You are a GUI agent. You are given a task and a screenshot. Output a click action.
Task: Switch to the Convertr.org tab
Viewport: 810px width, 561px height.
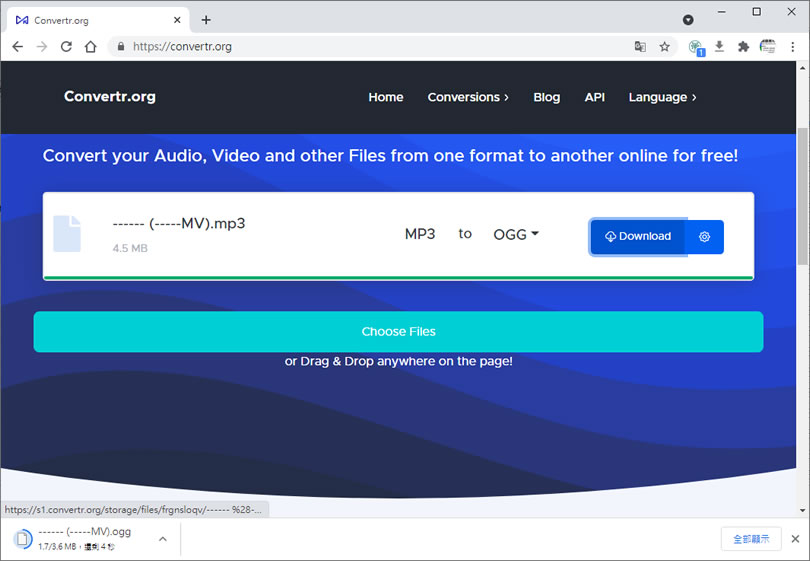click(98, 20)
